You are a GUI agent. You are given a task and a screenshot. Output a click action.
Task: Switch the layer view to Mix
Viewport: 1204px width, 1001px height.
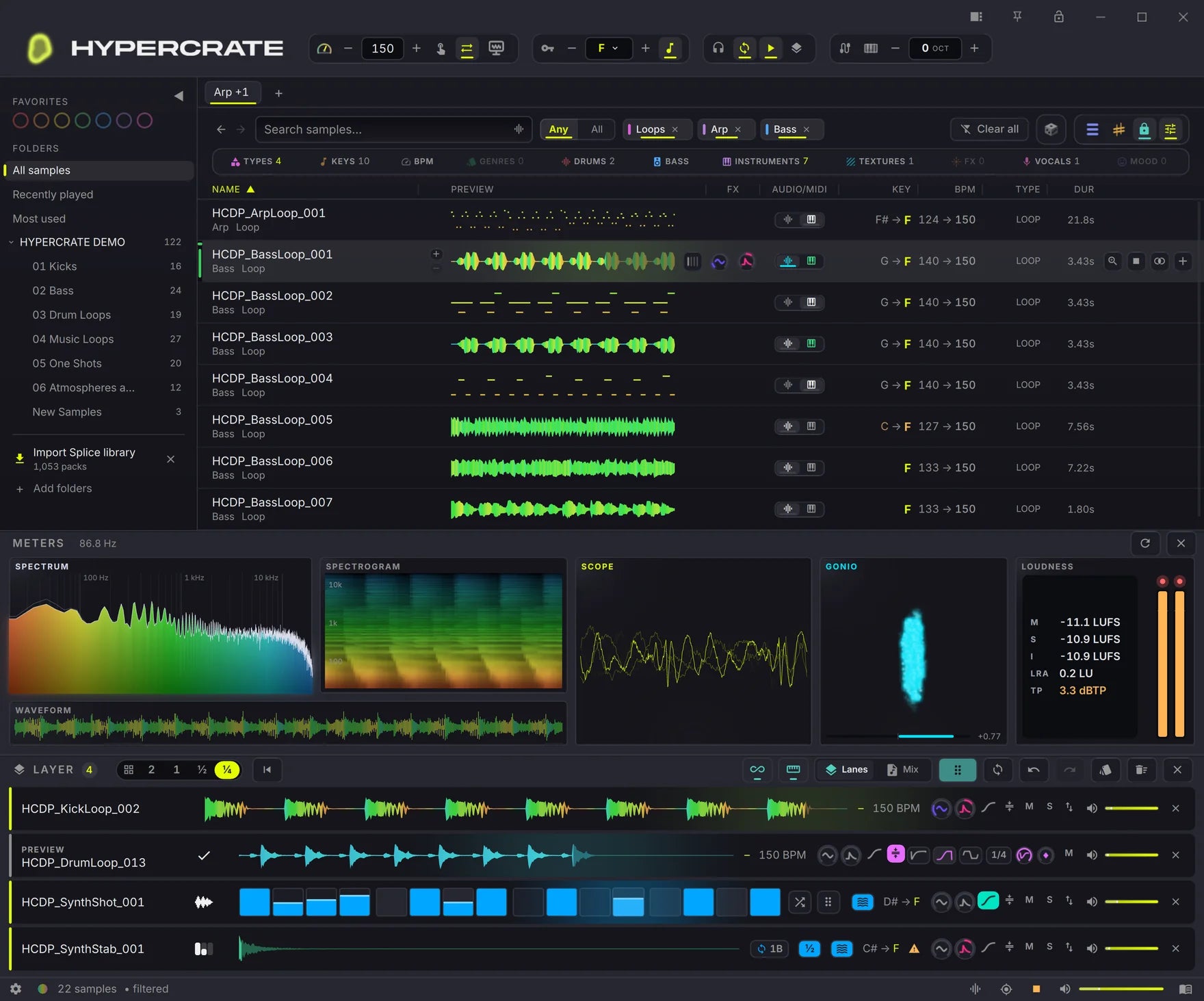tap(903, 770)
